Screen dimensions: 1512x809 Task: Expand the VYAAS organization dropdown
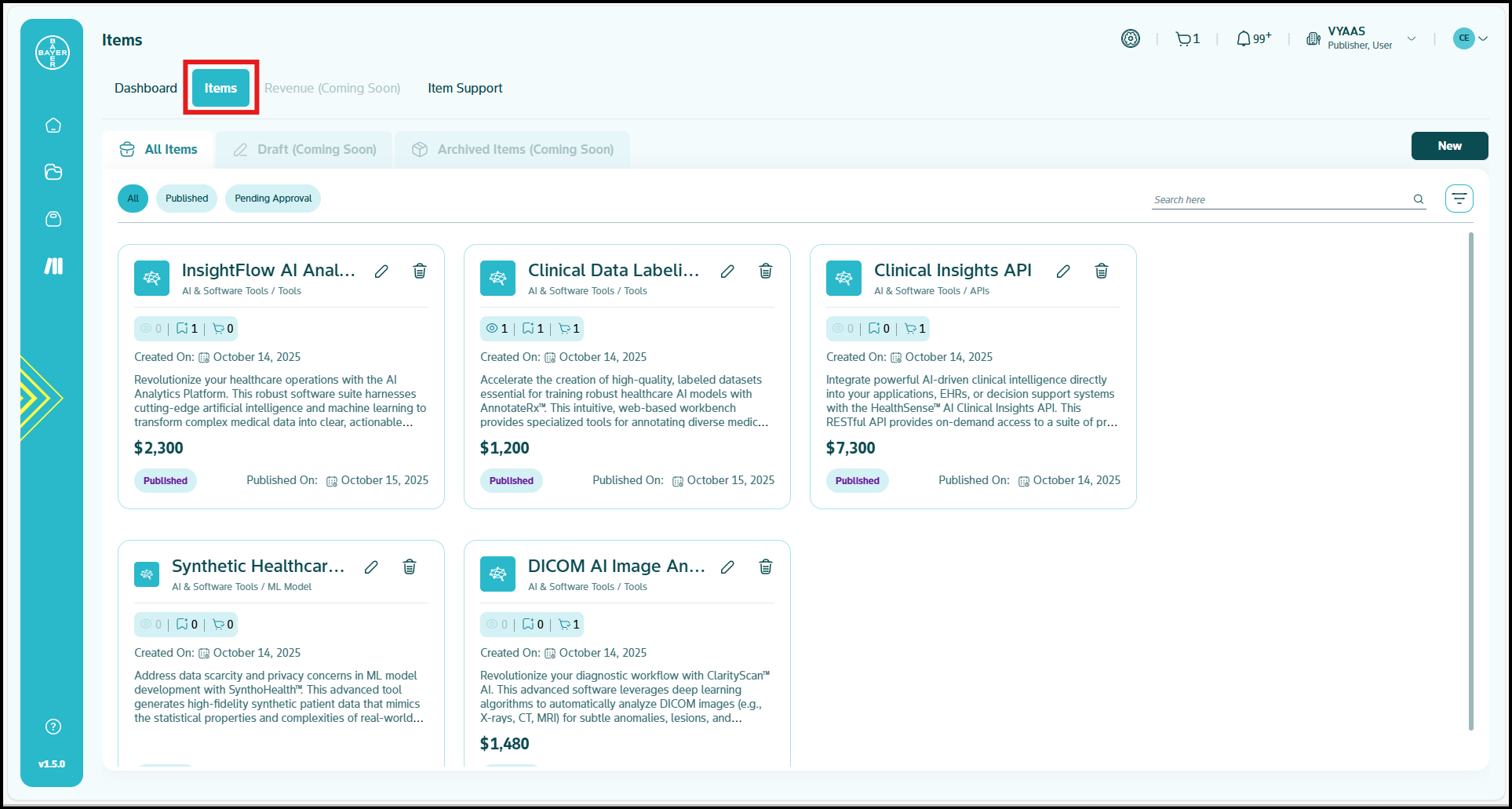(x=1411, y=38)
